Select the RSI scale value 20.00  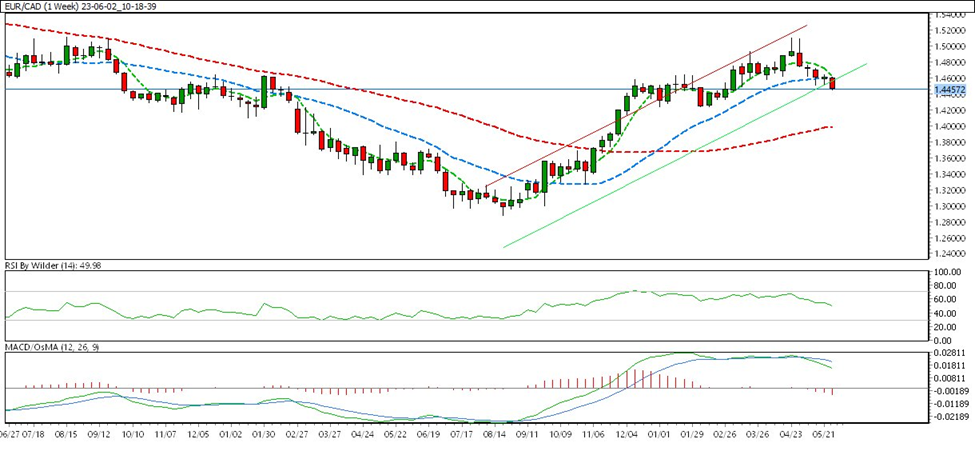946,328
